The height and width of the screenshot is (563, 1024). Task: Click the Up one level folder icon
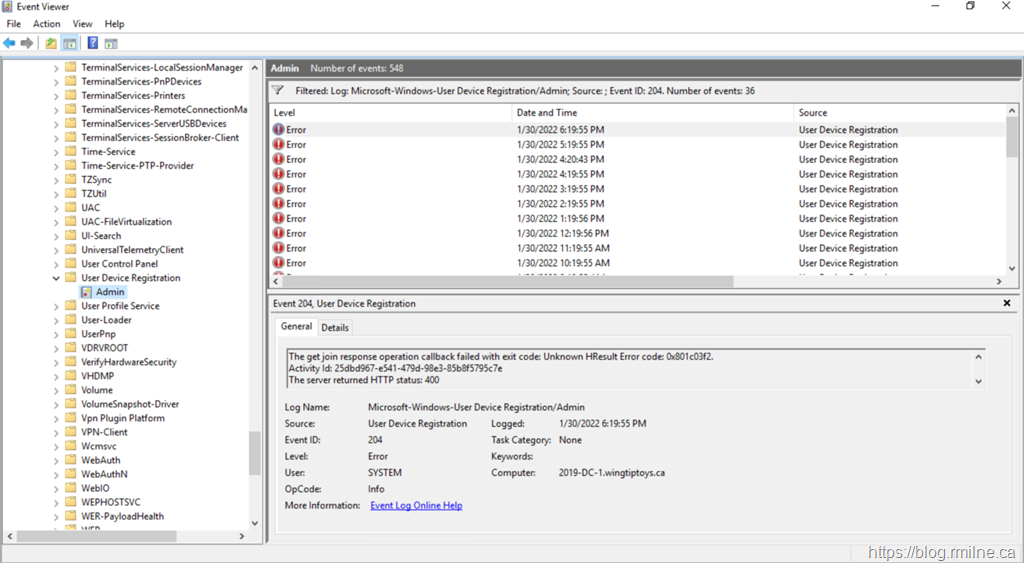51,43
